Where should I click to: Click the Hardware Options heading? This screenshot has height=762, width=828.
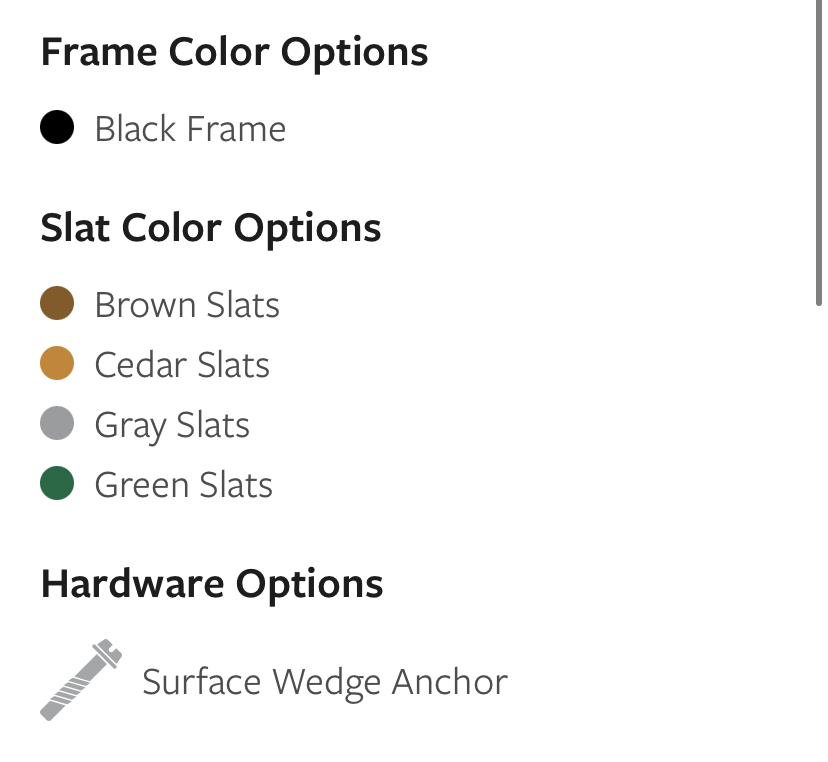(212, 585)
